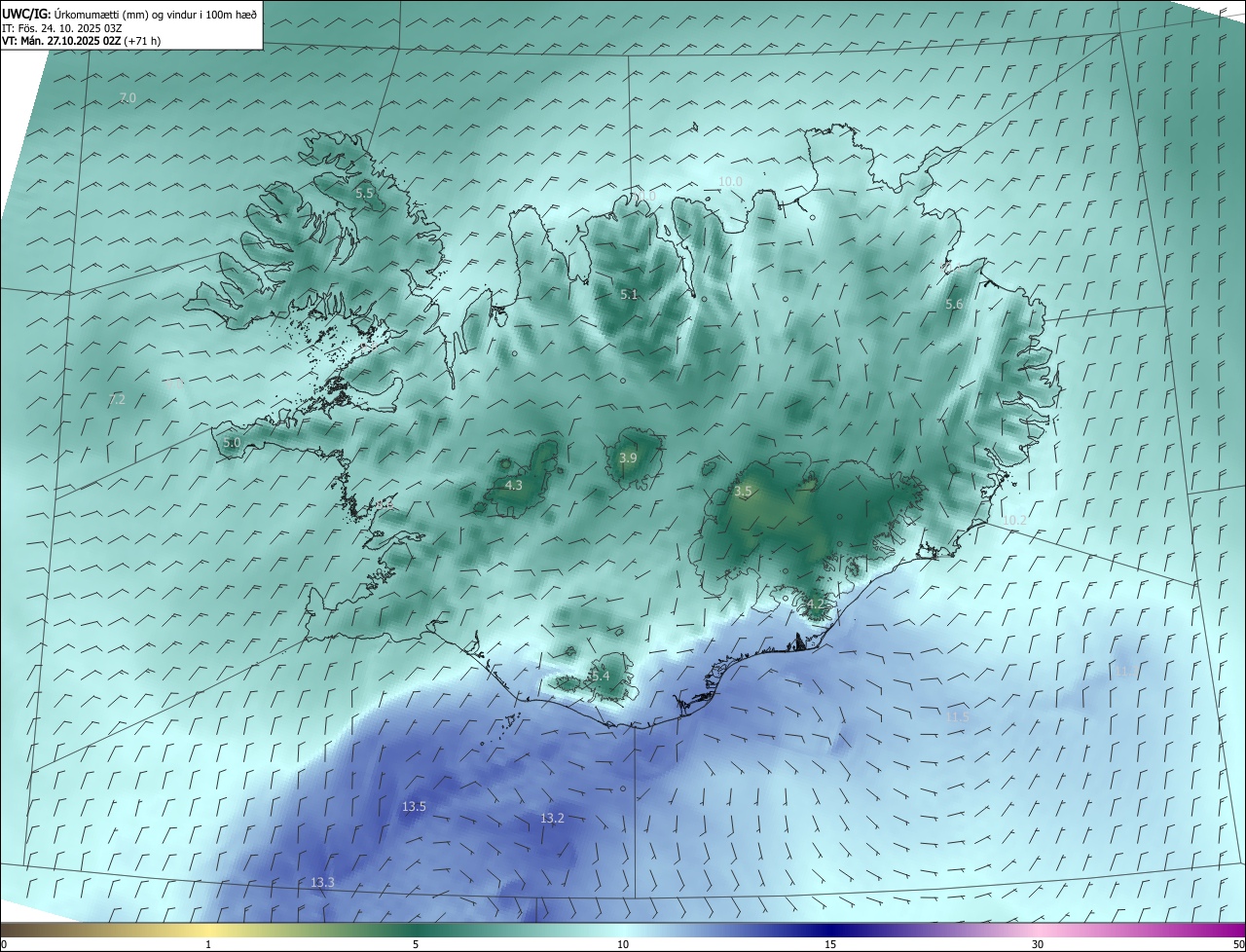The image size is (1246, 952).
Task: Click the colour scale tick label 15
Action: click(830, 945)
